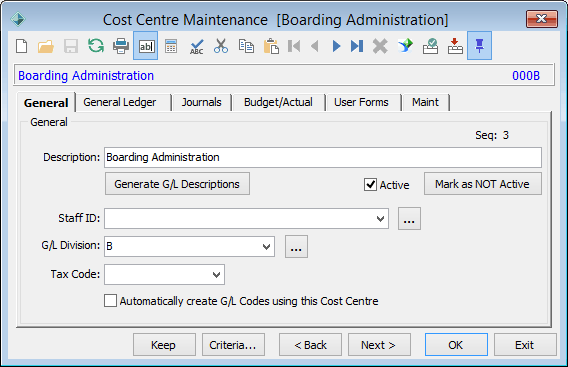Close the Cost Centre Maintenance window
This screenshot has width=568, height=367.
(542, 19)
